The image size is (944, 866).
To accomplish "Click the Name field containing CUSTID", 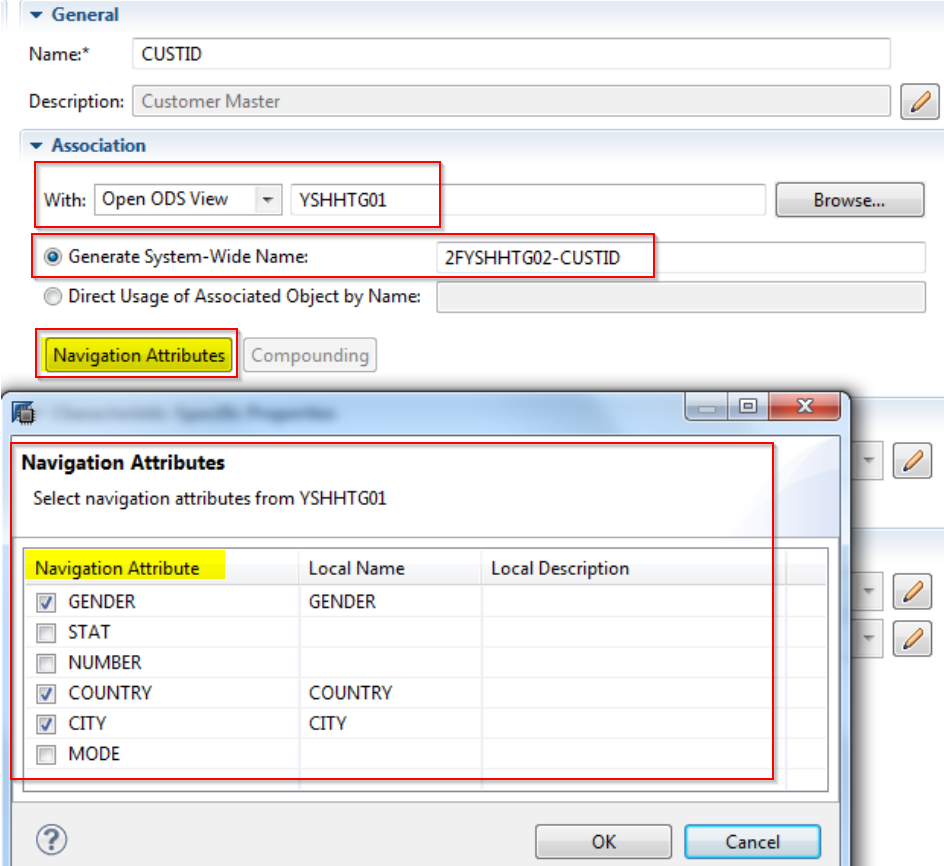I will click(511, 54).
